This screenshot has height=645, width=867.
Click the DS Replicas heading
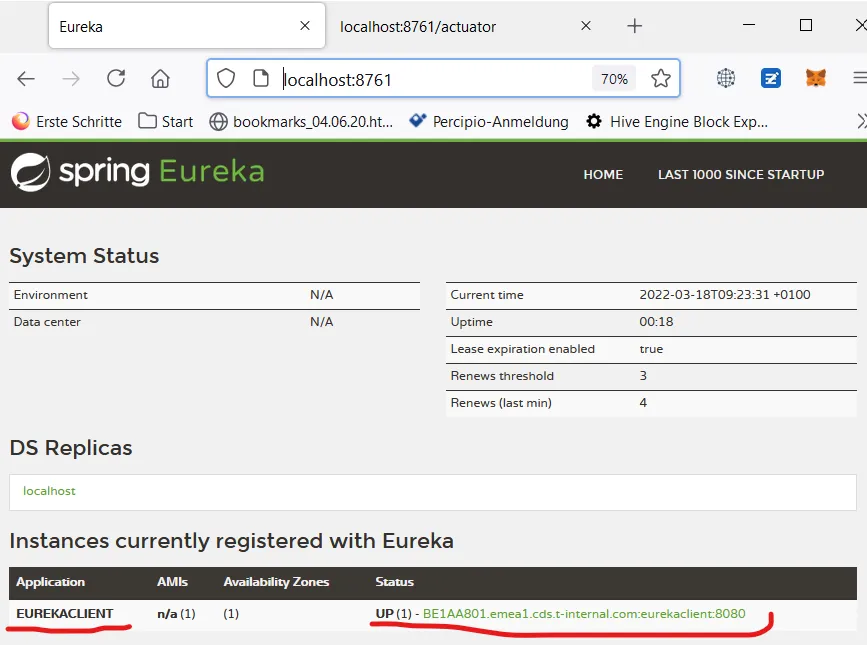(x=71, y=448)
